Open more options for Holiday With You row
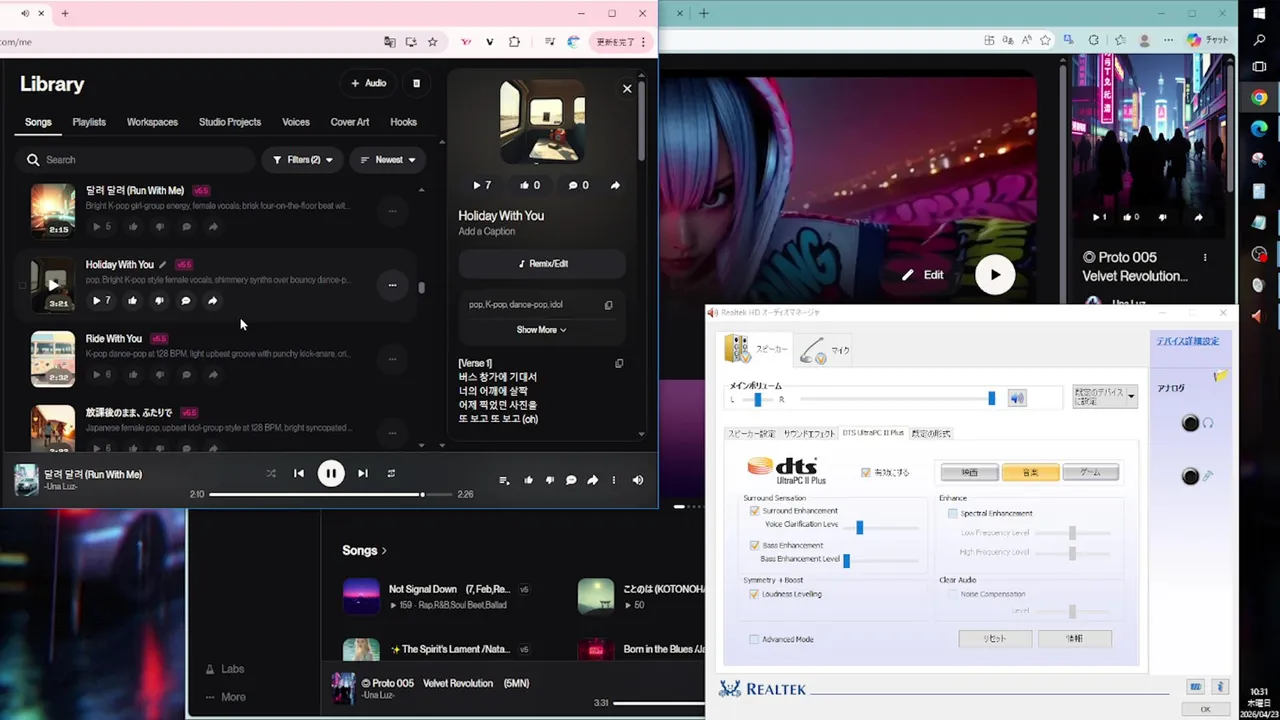This screenshot has height=720, width=1280. pos(392,285)
